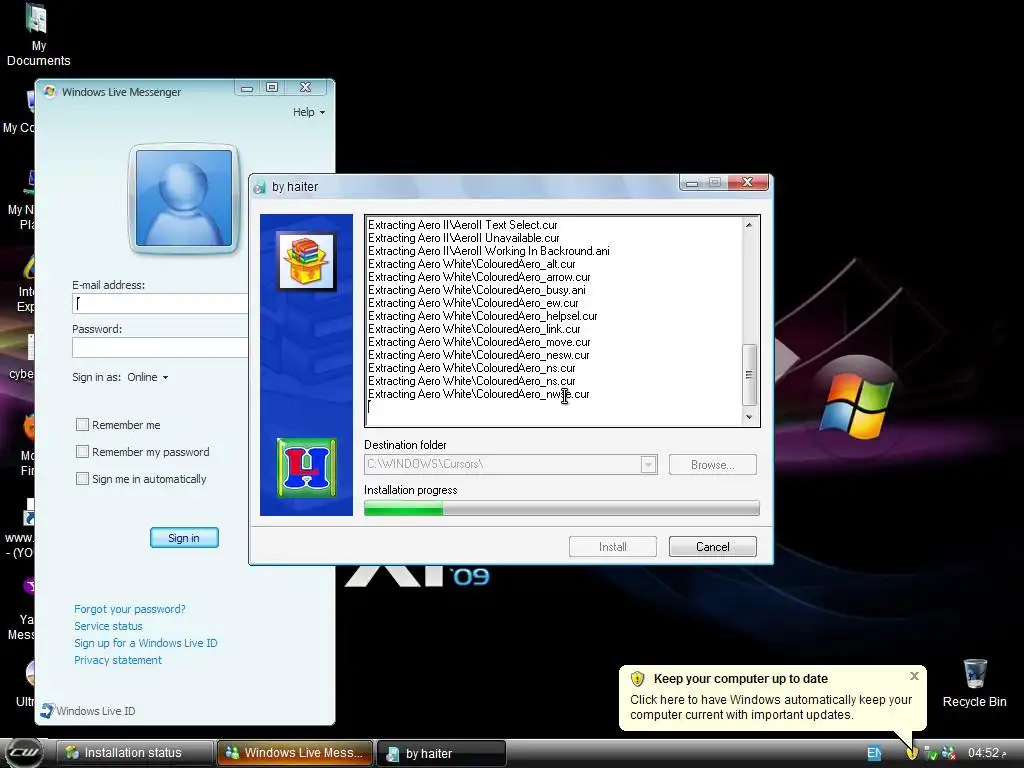
Task: Check the Remember me checkbox
Action: pos(82,424)
